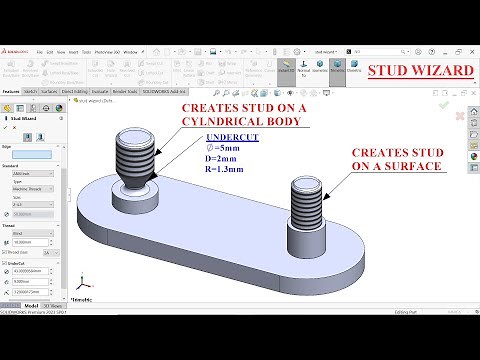This screenshot has height=360, width=480.
Task: Accept Stud Wizard with green checkmark in panel
Action: point(5,127)
